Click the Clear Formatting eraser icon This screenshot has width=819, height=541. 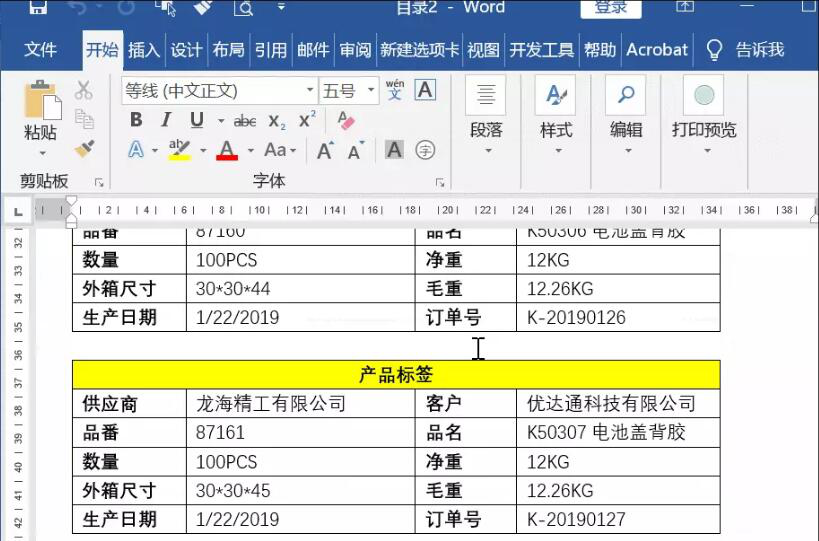point(345,121)
